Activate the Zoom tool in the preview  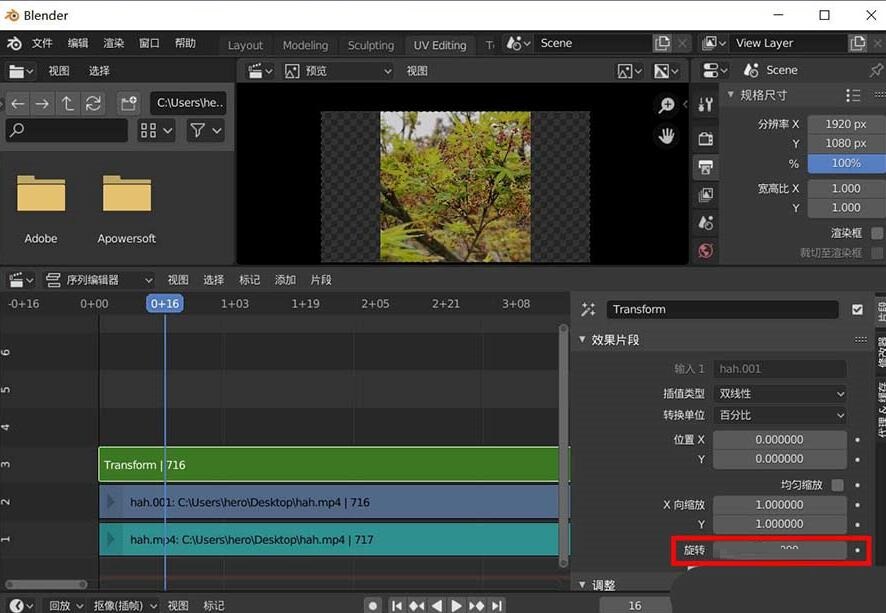(x=668, y=104)
